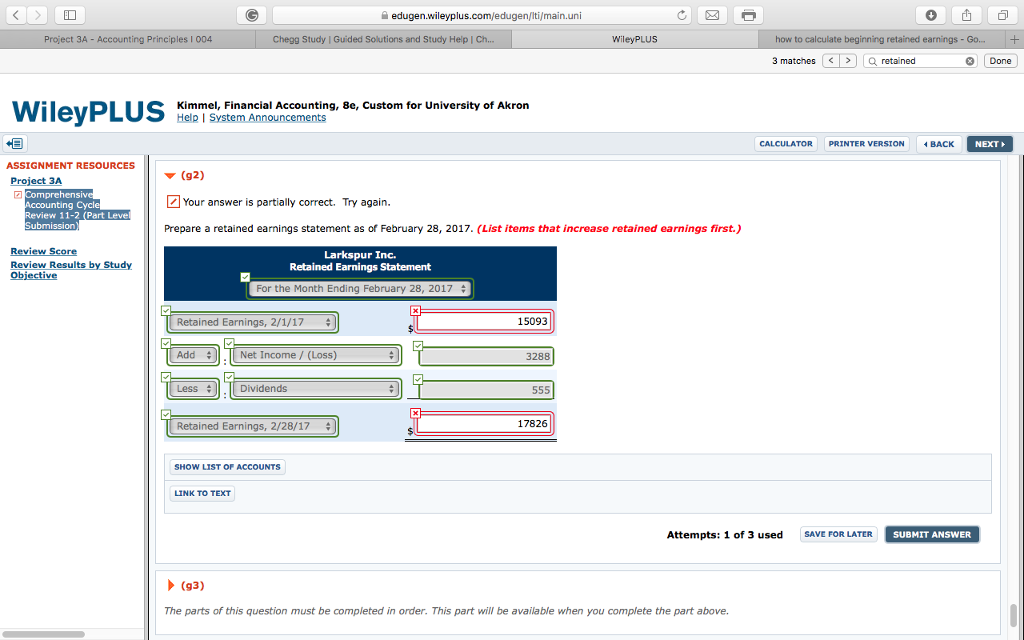Open the Retained Earnings, 2/28/17 dropdown
Viewport: 1024px width, 640px height.
click(x=253, y=426)
